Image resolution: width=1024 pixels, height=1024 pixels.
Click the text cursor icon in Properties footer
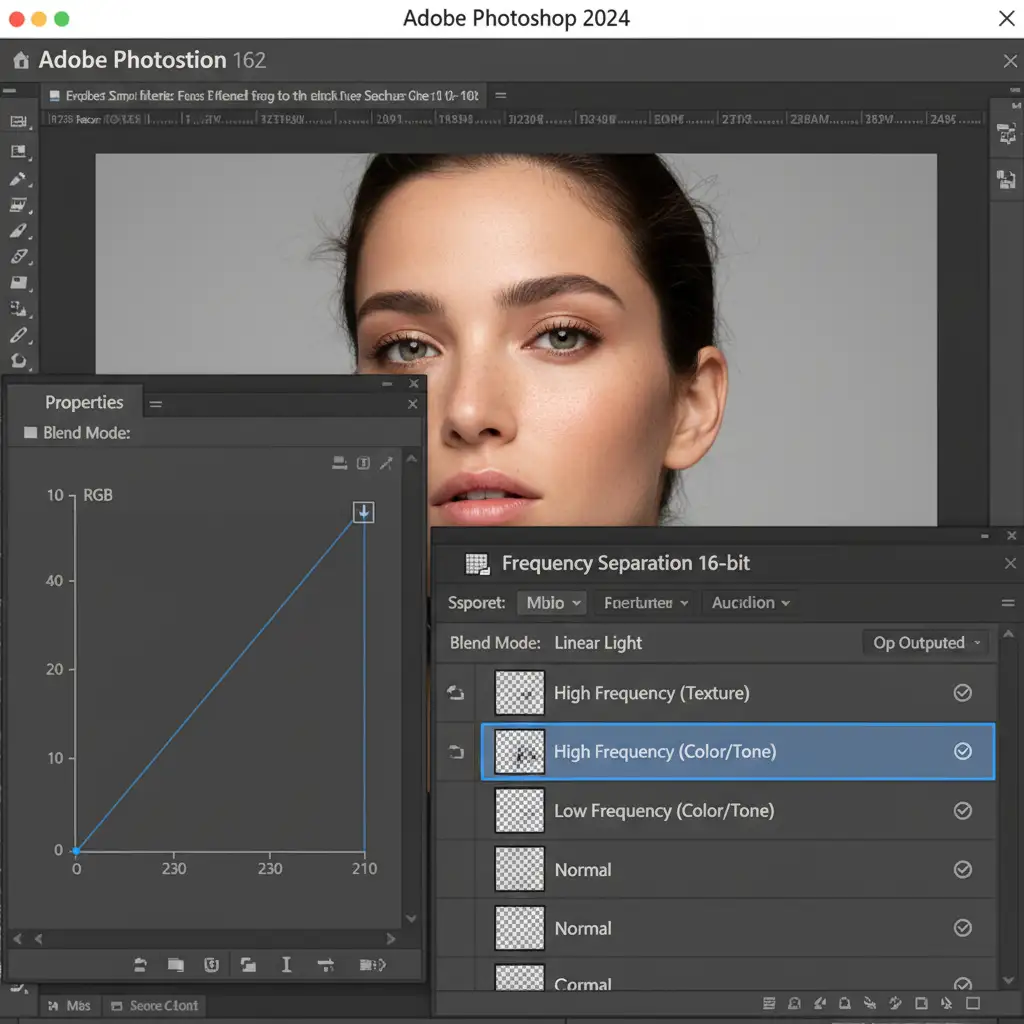[x=286, y=964]
